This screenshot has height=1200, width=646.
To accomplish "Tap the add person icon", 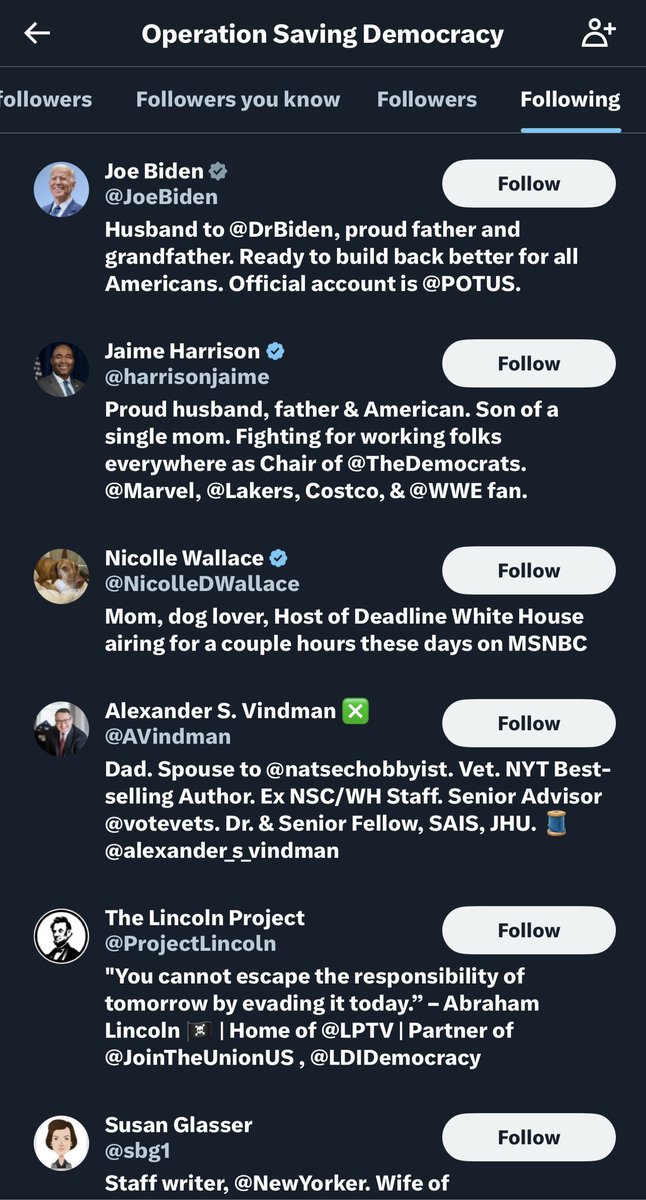I will coord(598,34).
